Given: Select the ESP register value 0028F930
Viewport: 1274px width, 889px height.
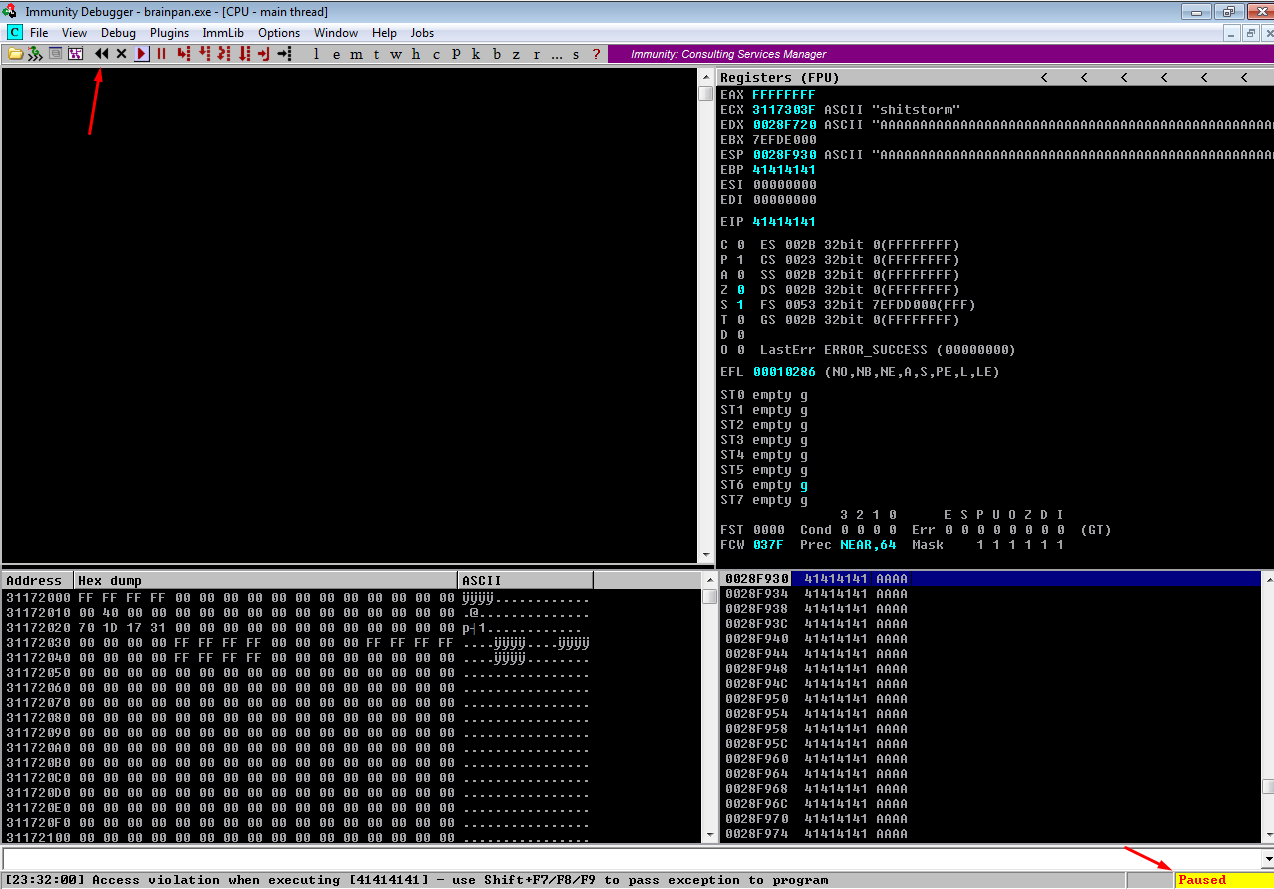Looking at the screenshot, I should click(x=784, y=155).
